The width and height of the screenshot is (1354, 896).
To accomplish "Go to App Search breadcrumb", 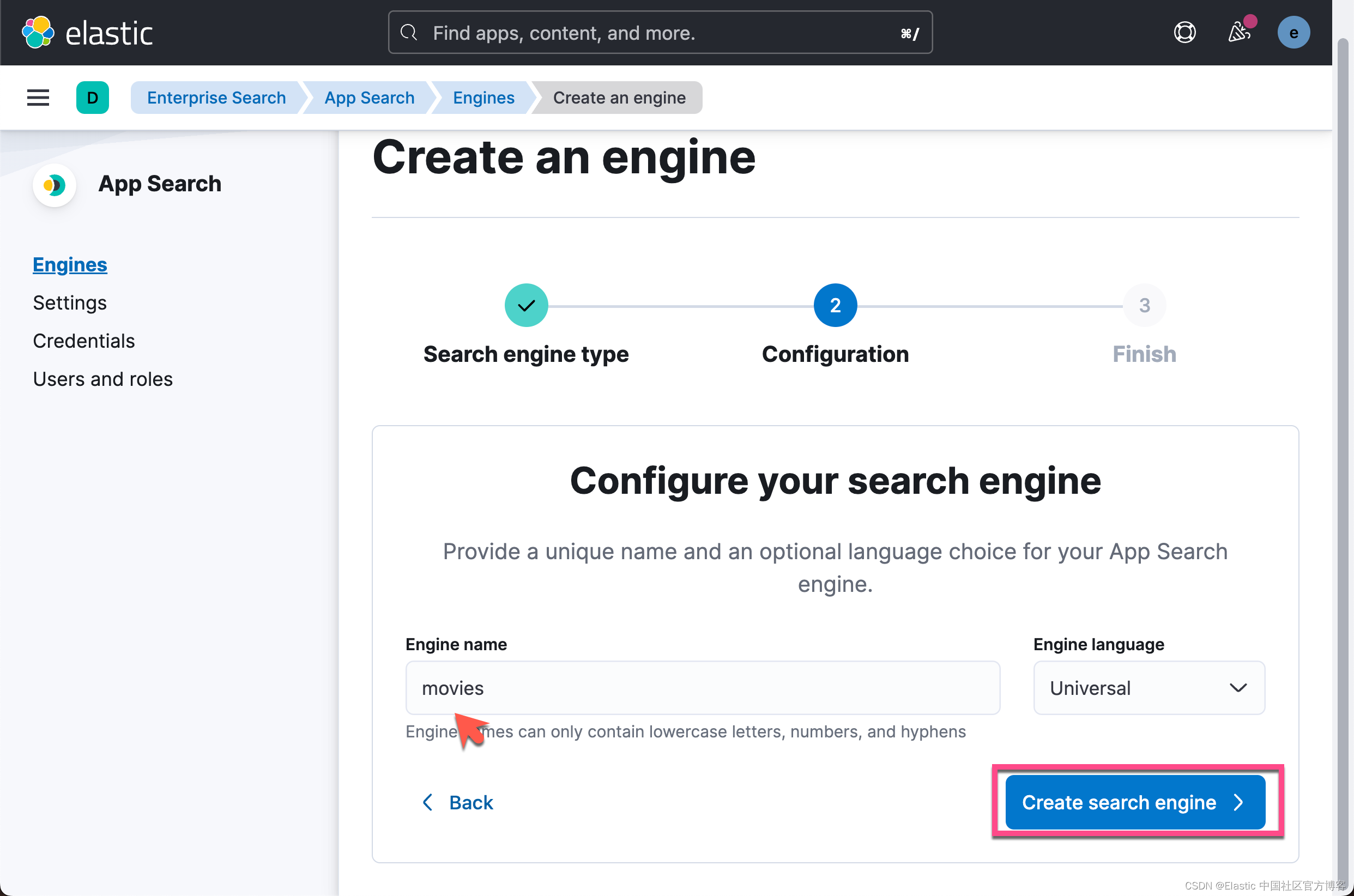I will pyautogui.click(x=369, y=98).
